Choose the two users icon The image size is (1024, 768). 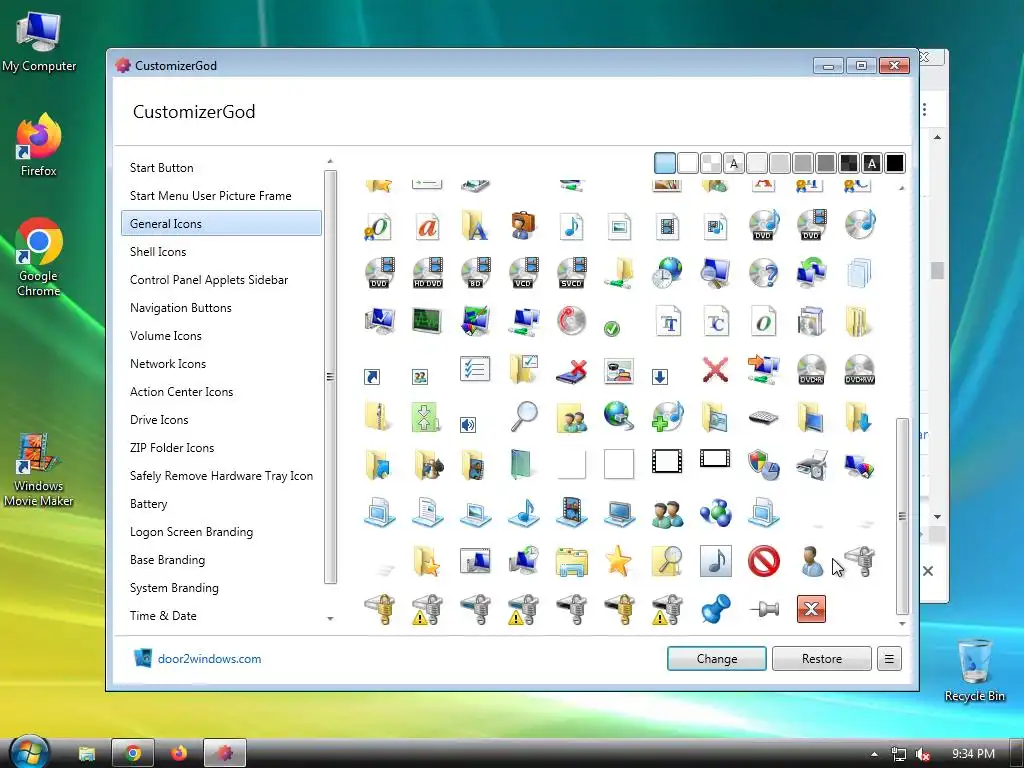(667, 513)
